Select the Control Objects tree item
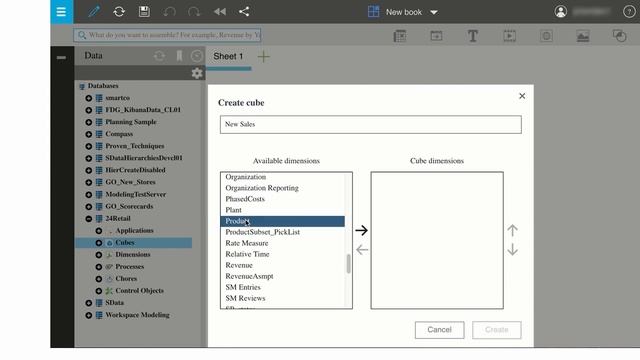Screen dimensions: 640x360 coord(140,291)
